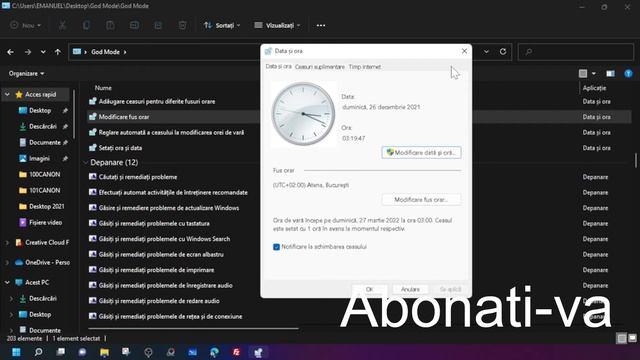Switch to details view in status bar

pos(621,338)
